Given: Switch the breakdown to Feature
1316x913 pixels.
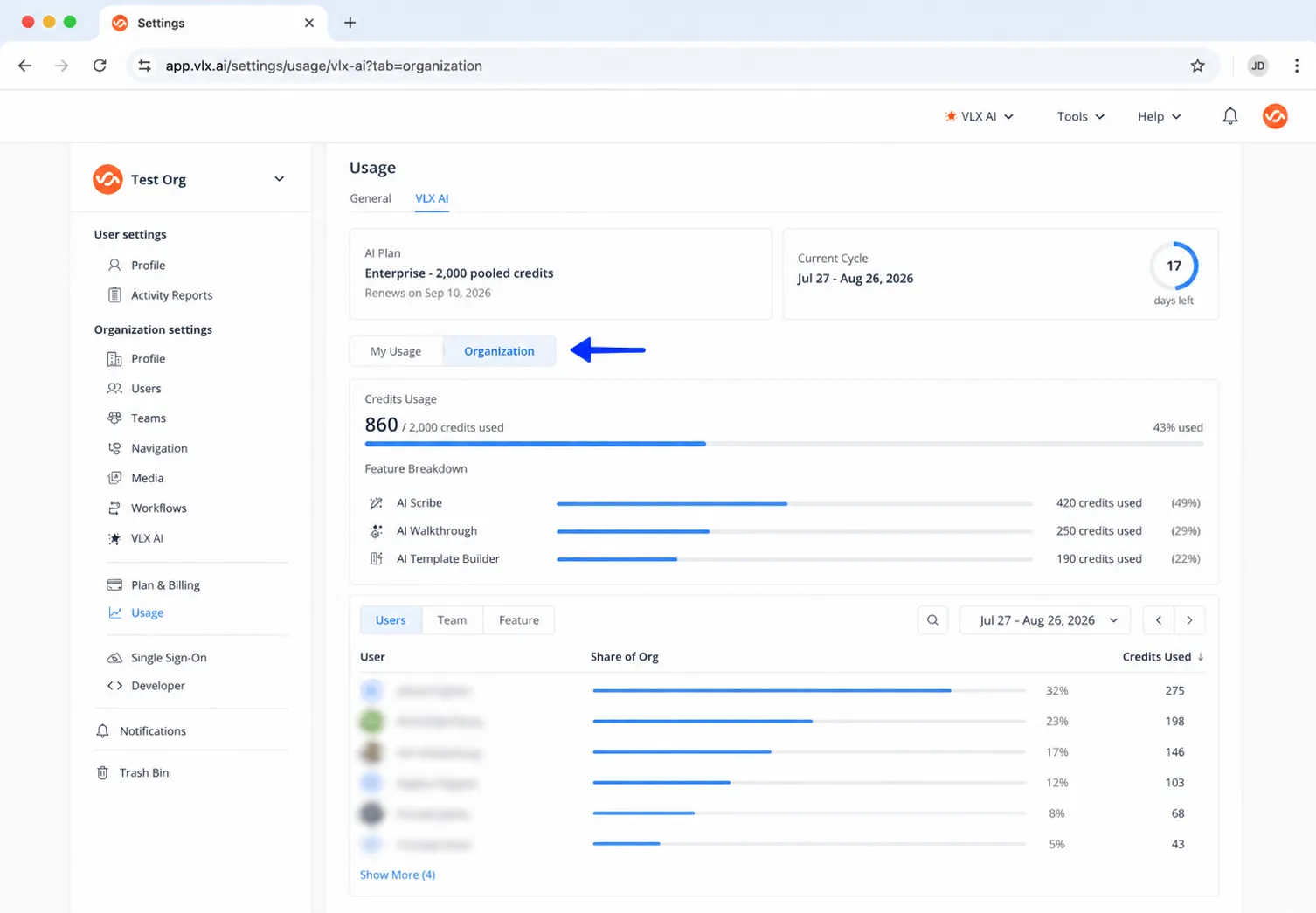Looking at the screenshot, I should click(x=519, y=620).
